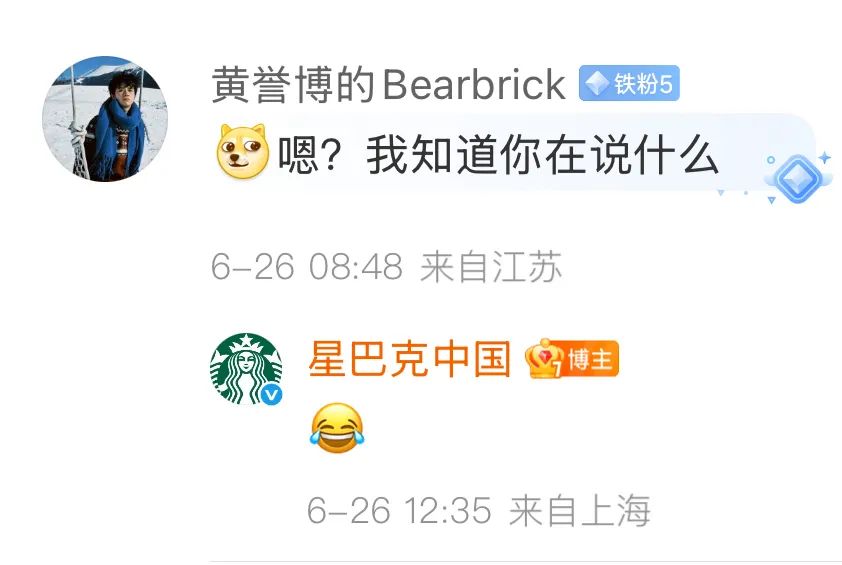This screenshot has height=565, width=842.
Task: Tap the white diamond inside 铁粉5 badge
Action: pyautogui.click(x=596, y=83)
